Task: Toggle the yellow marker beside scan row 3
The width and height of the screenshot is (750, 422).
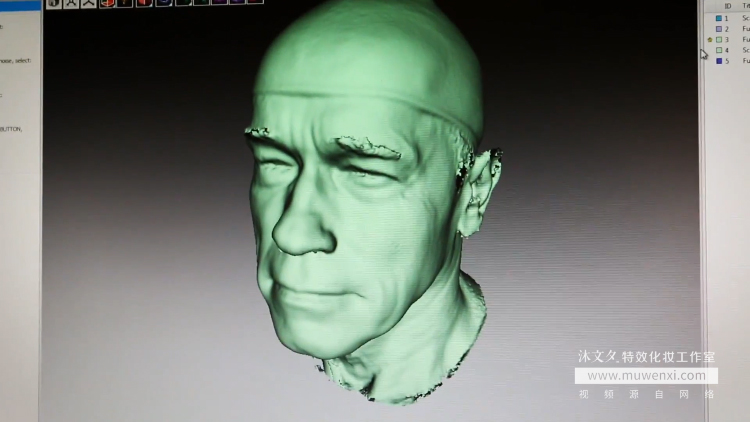Action: point(710,40)
